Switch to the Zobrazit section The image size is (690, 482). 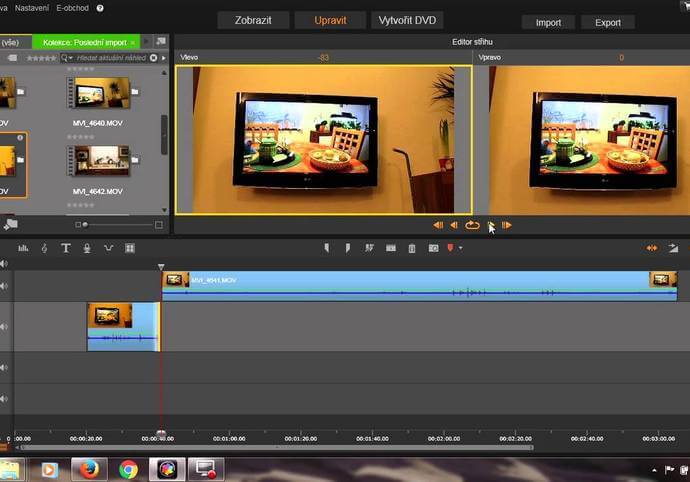tap(253, 20)
